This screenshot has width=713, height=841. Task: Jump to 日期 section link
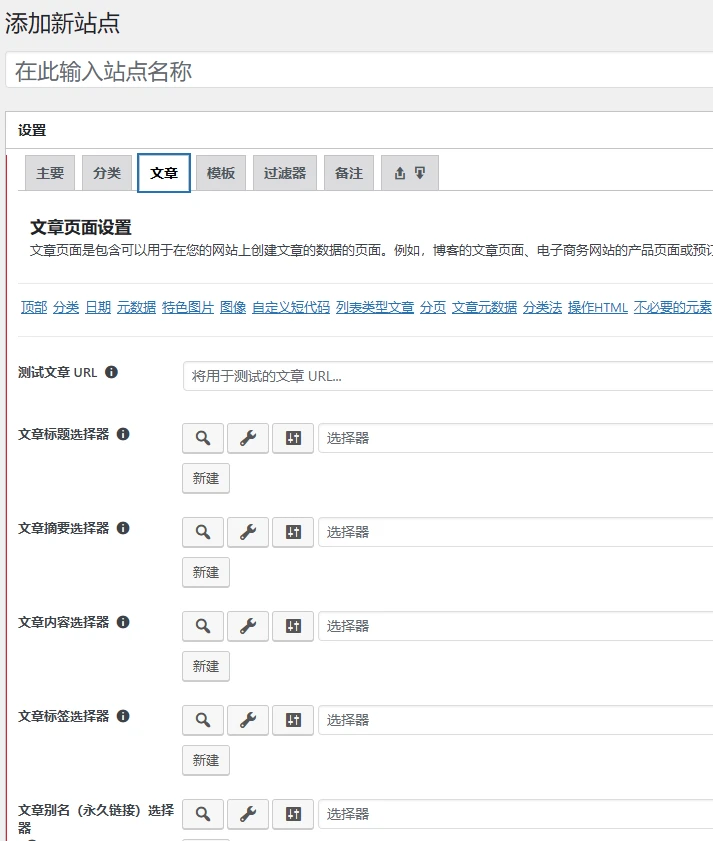coord(98,307)
